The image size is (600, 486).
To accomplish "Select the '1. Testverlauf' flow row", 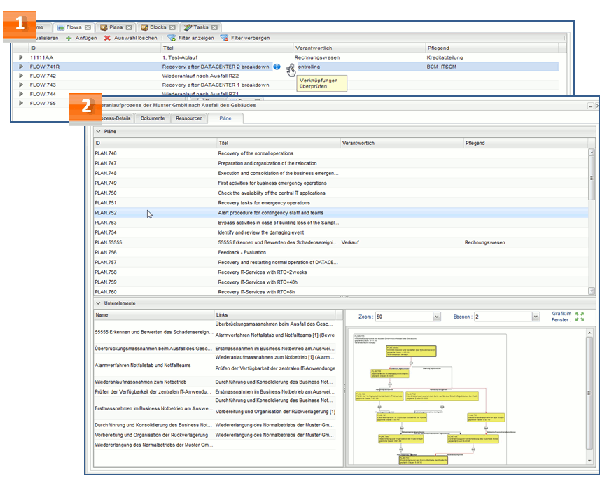I will (286, 58).
